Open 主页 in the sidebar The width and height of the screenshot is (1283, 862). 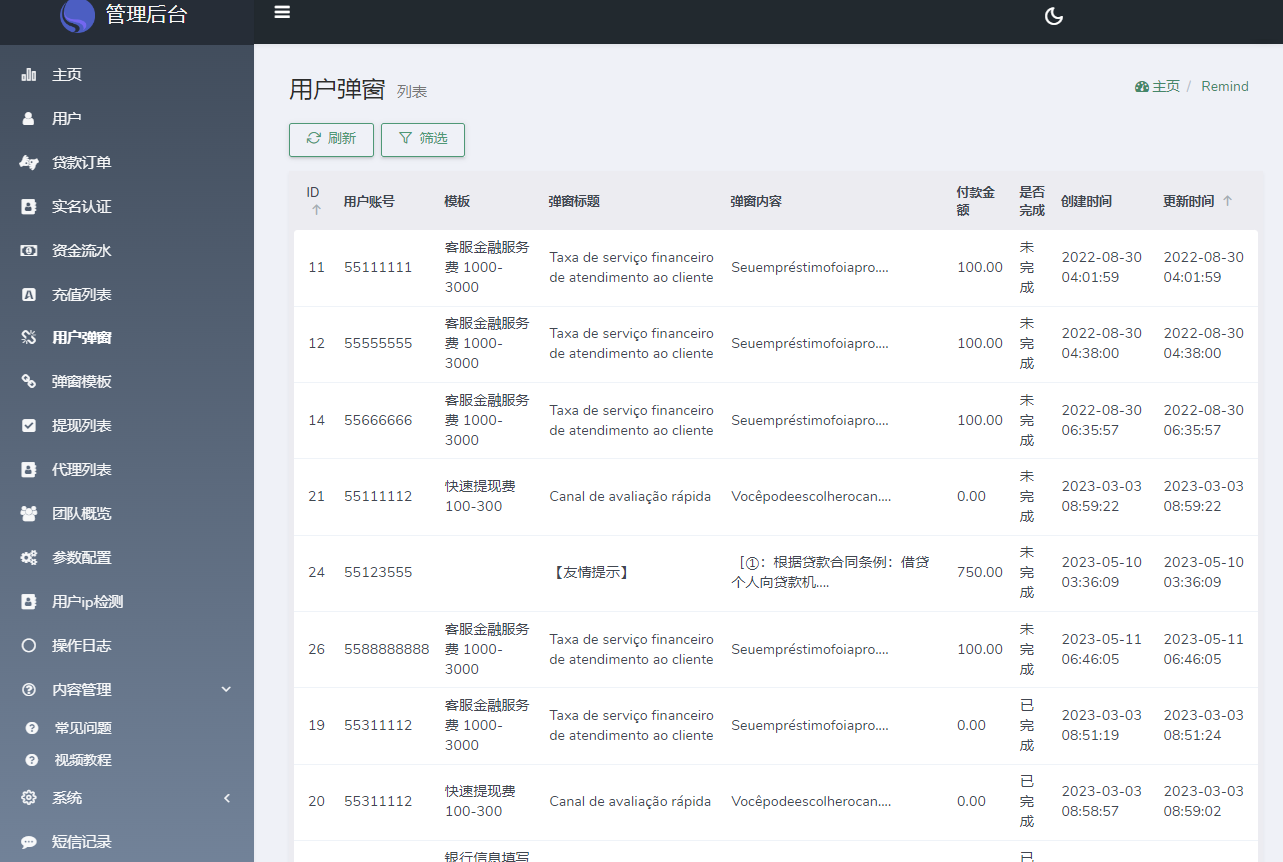coord(67,74)
